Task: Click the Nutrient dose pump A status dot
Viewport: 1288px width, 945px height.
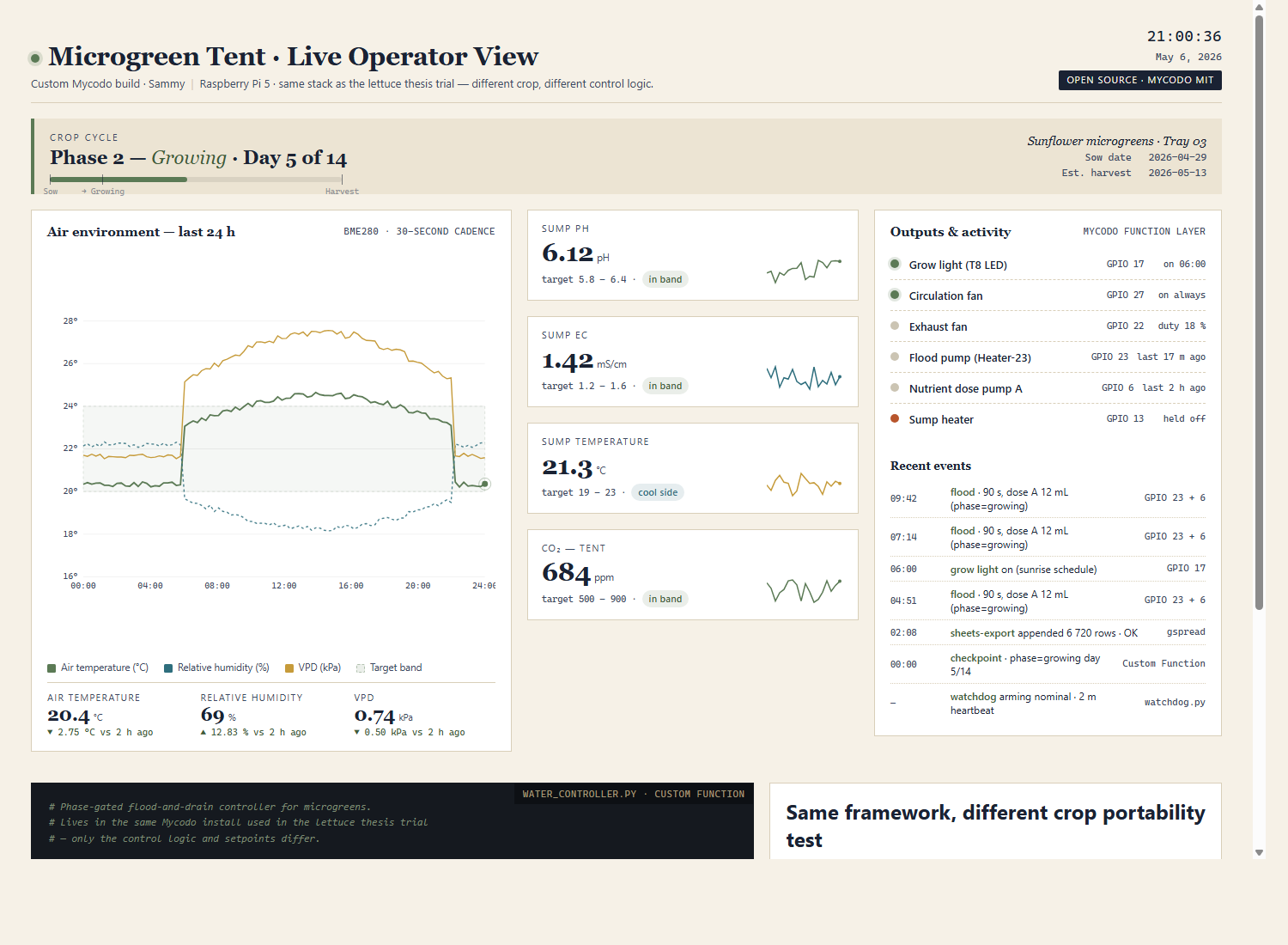Action: coord(895,387)
